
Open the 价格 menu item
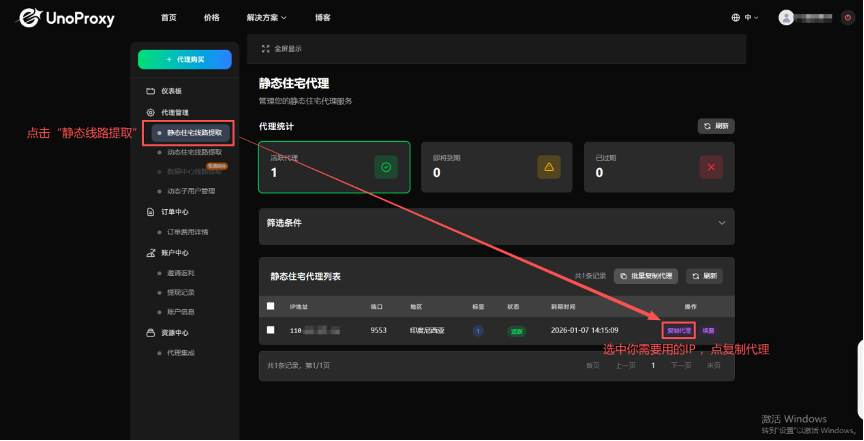pyautogui.click(x=211, y=17)
